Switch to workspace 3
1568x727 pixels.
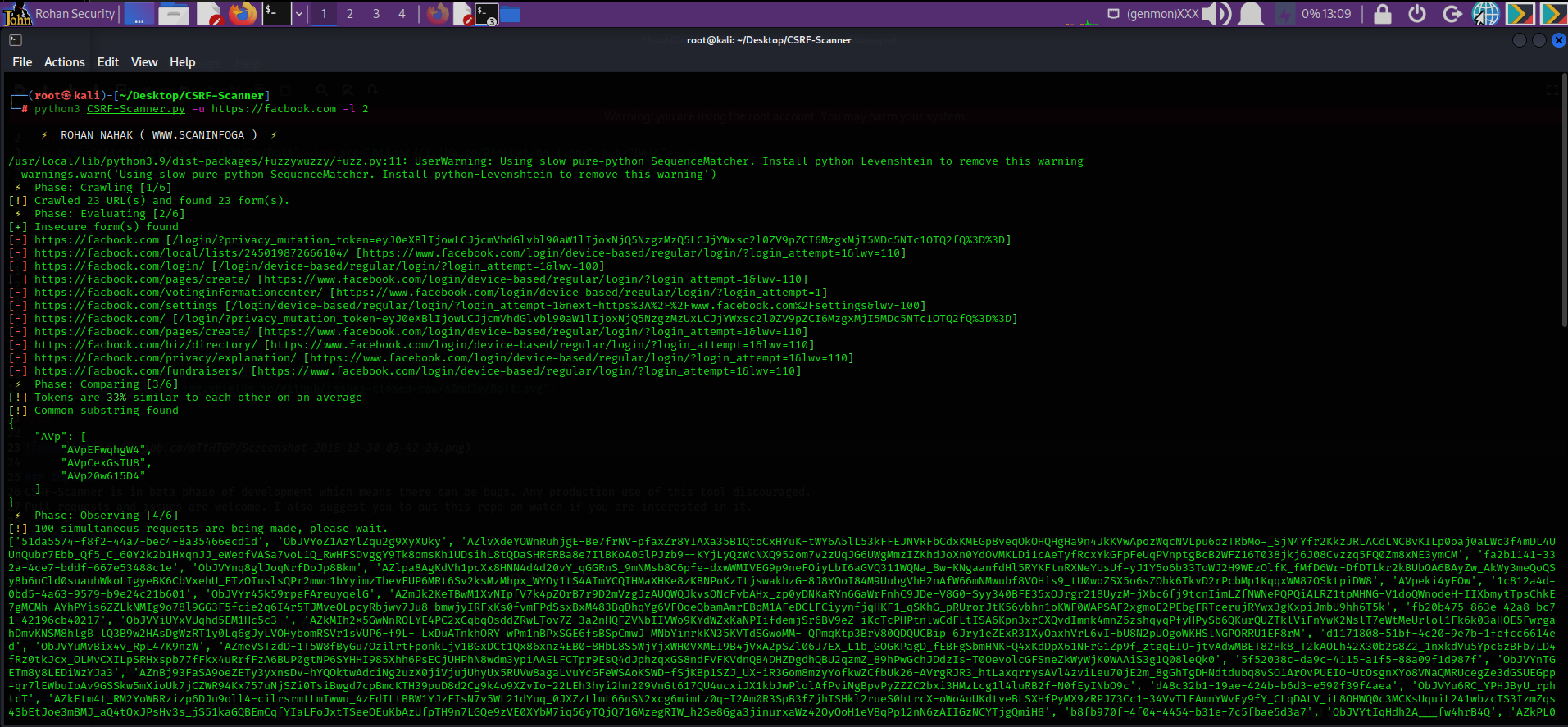pyautogui.click(x=376, y=14)
